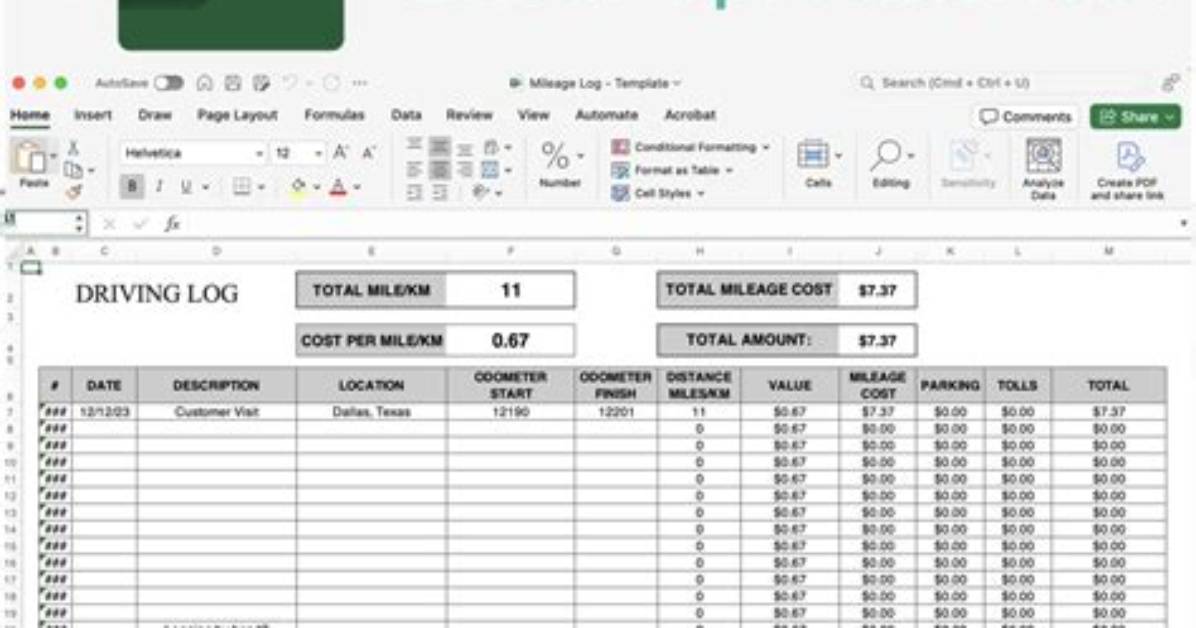
Task: Decrease font size with smaller A icon
Action: (x=368, y=153)
